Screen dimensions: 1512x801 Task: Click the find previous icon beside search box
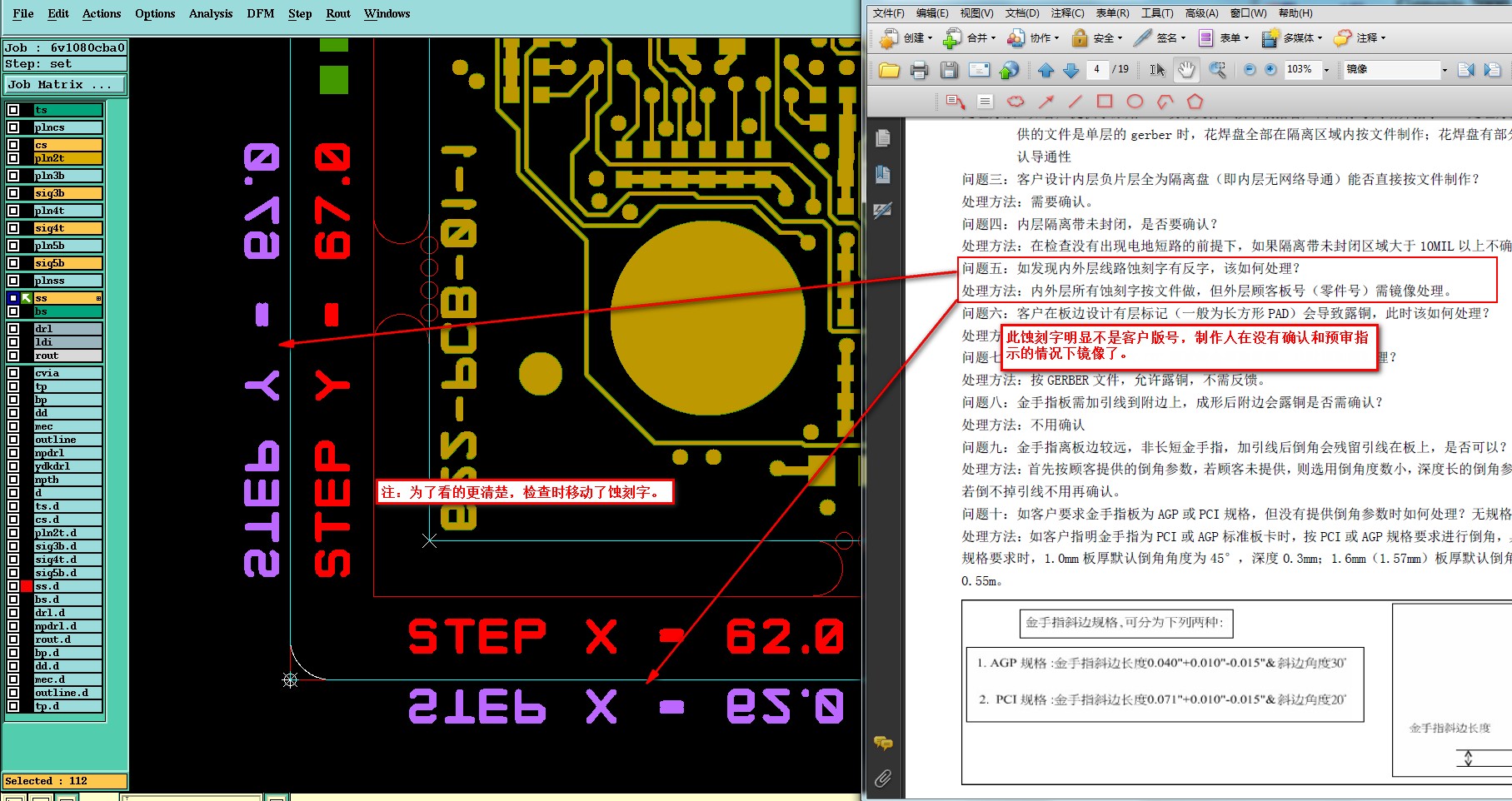1466,70
